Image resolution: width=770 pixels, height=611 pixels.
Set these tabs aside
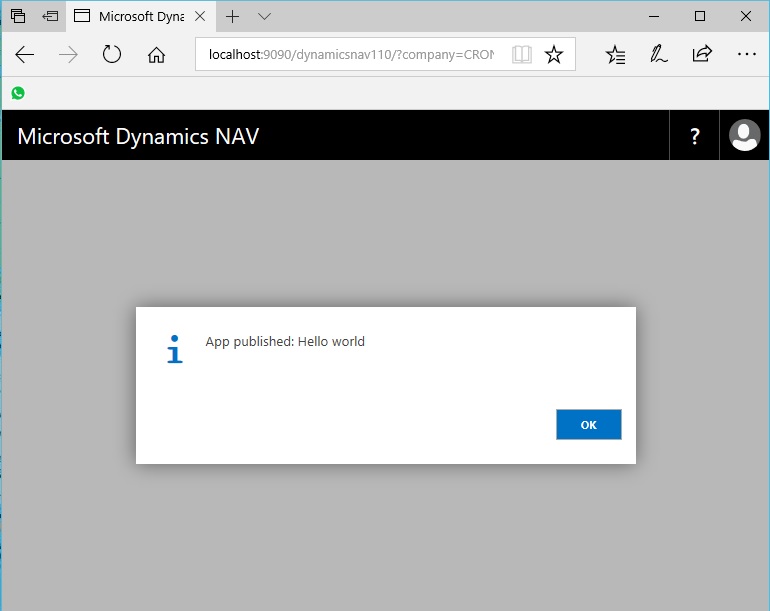[x=50, y=17]
